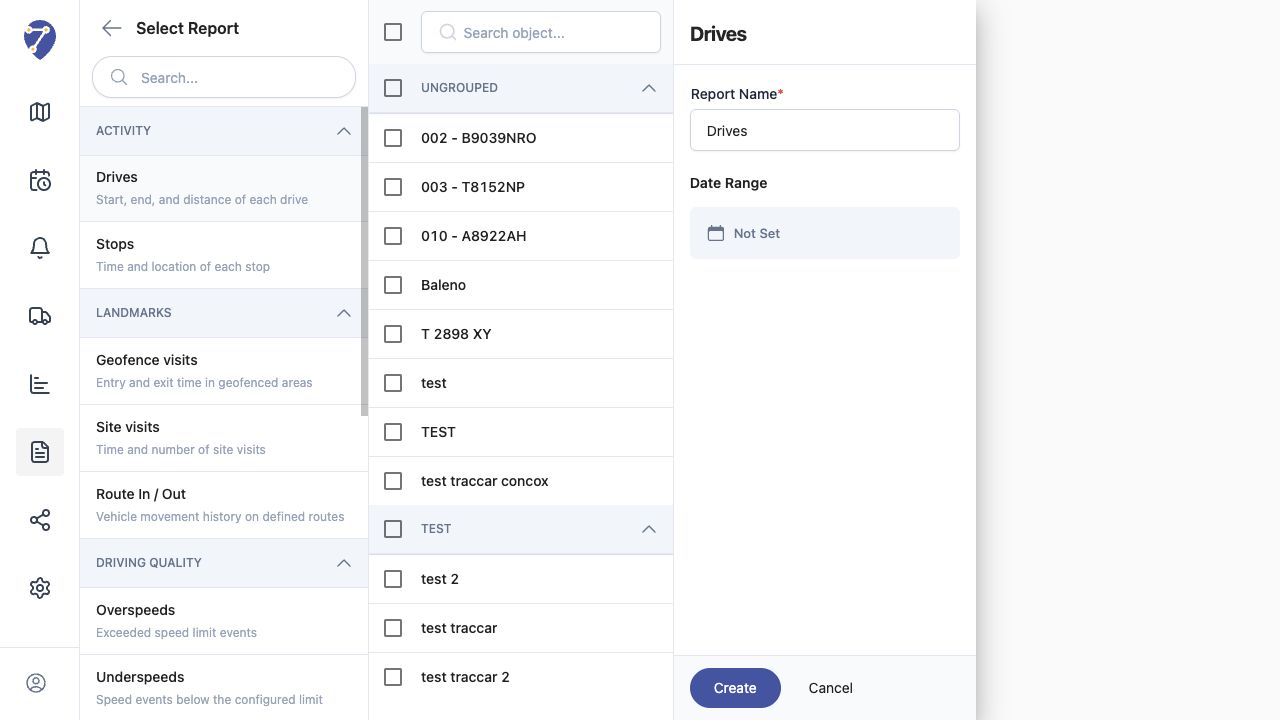This screenshot has height=720, width=1280.
Task: Click the Cancel button
Action: (x=830, y=688)
